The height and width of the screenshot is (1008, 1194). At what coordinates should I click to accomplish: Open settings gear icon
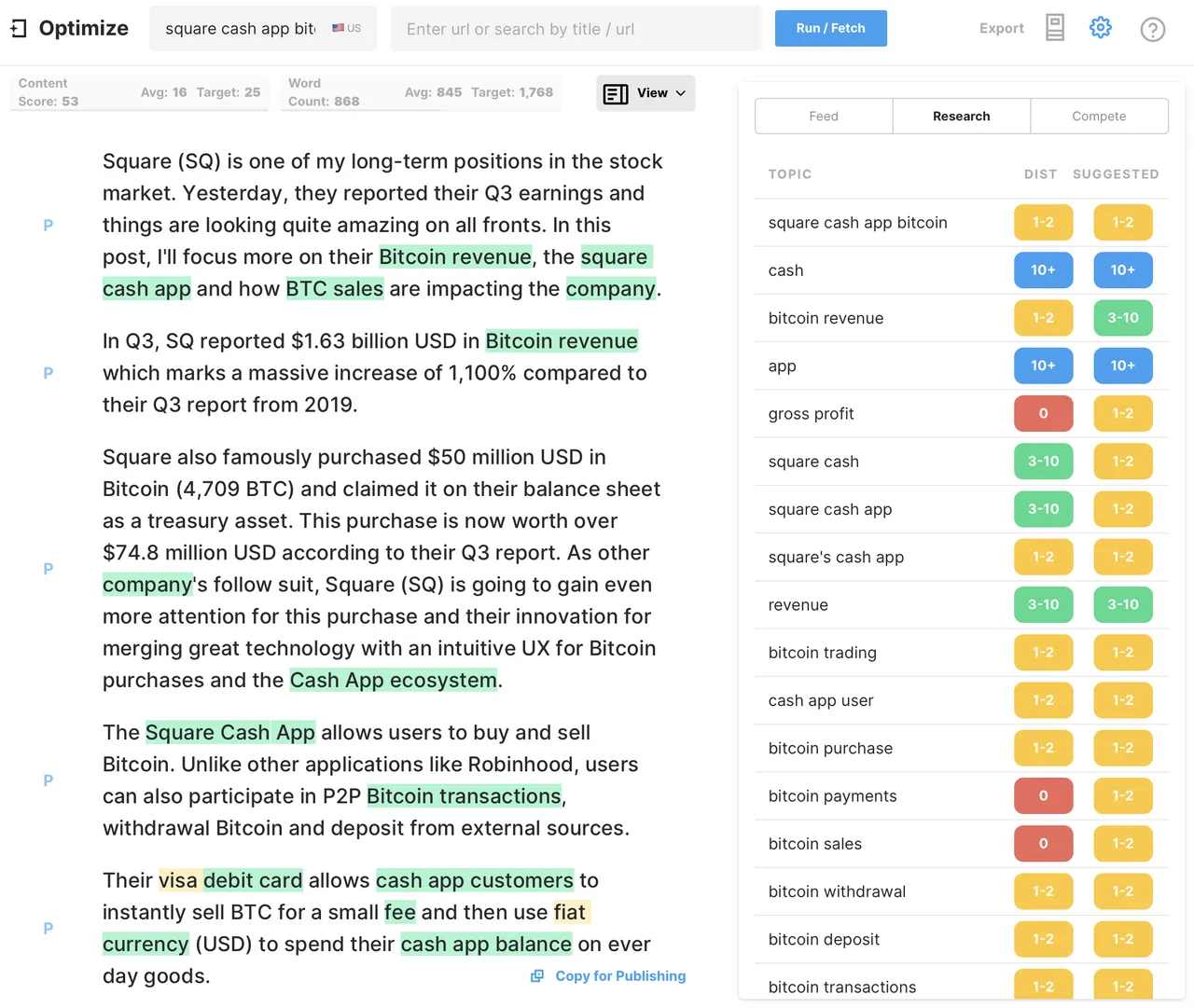pyautogui.click(x=1101, y=28)
